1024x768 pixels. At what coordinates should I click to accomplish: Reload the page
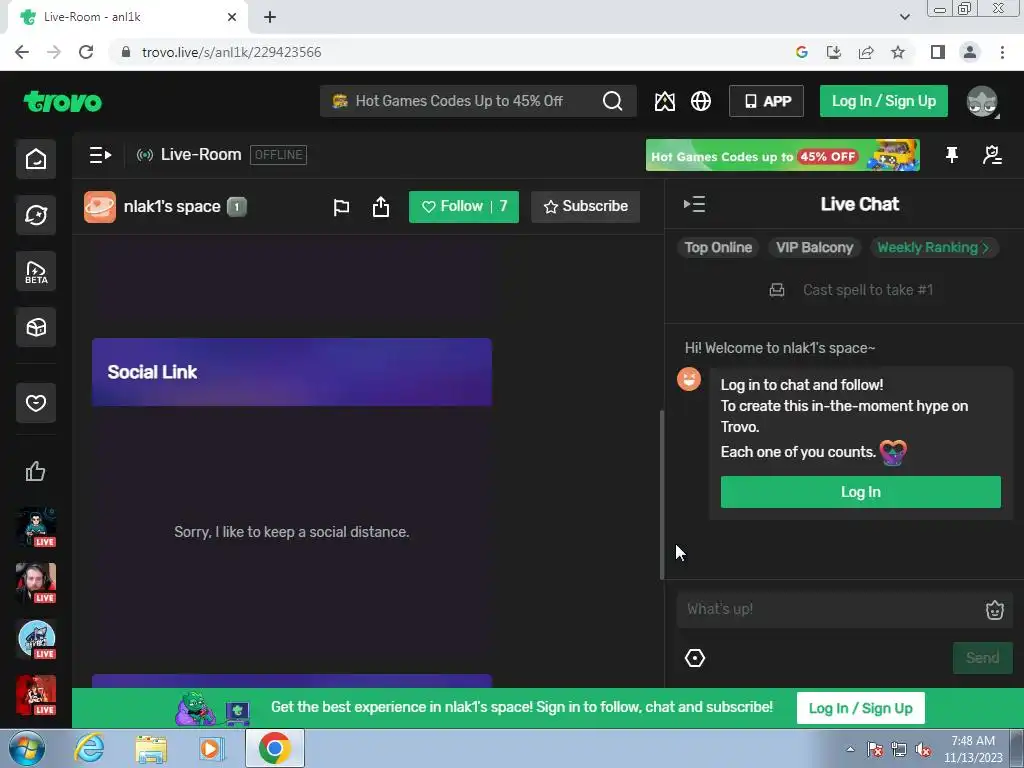[86, 52]
